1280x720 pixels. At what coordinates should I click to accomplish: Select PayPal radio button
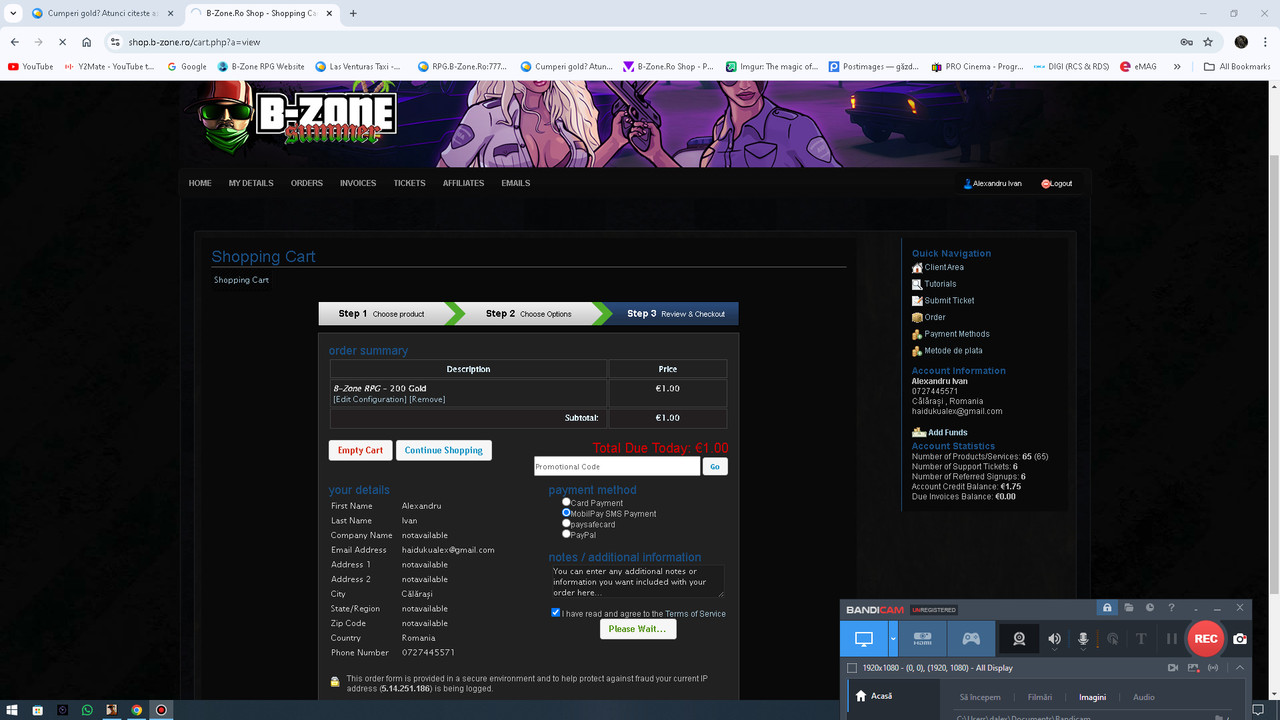[566, 534]
